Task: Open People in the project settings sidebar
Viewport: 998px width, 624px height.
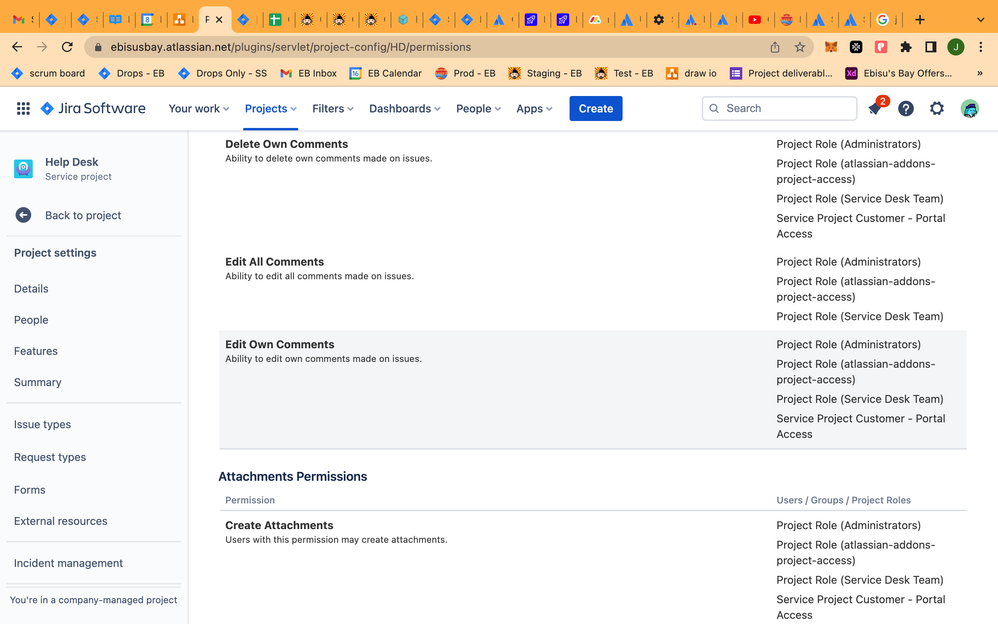Action: (x=31, y=320)
